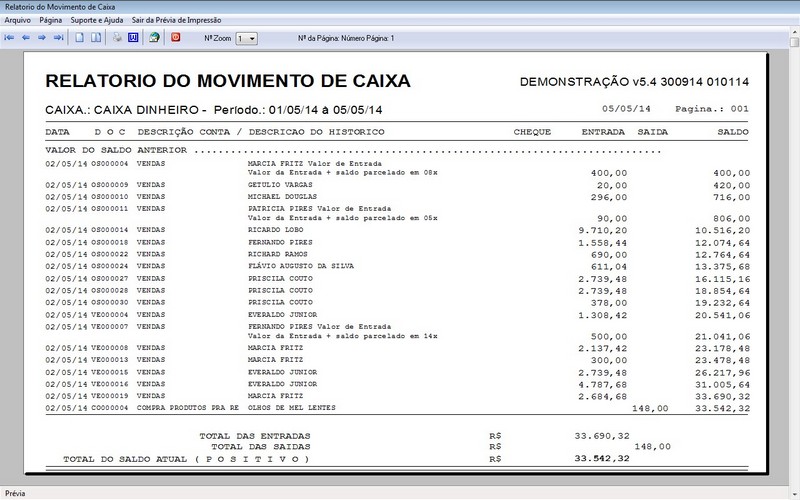
Task: Click Sair da Prévia de Impressão
Action: [177, 20]
